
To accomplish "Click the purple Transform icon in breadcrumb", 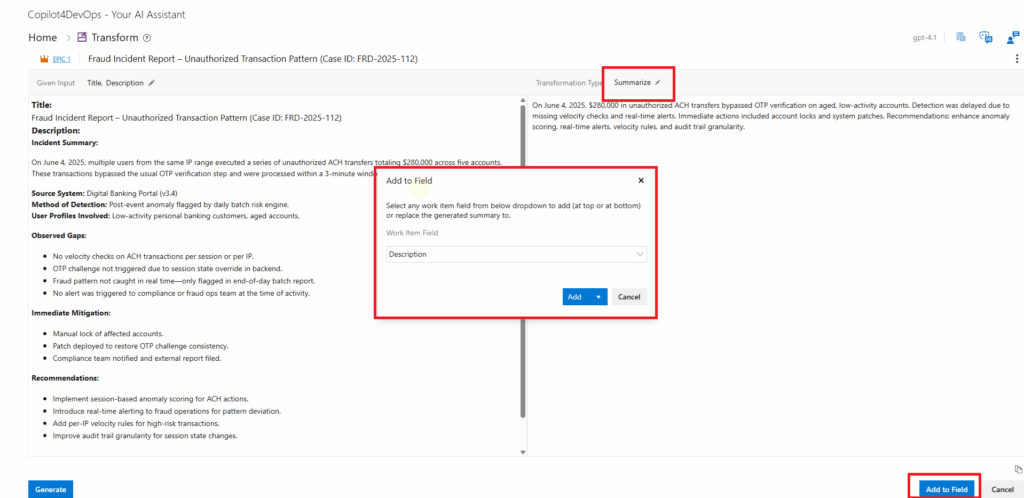I will 82,38.
